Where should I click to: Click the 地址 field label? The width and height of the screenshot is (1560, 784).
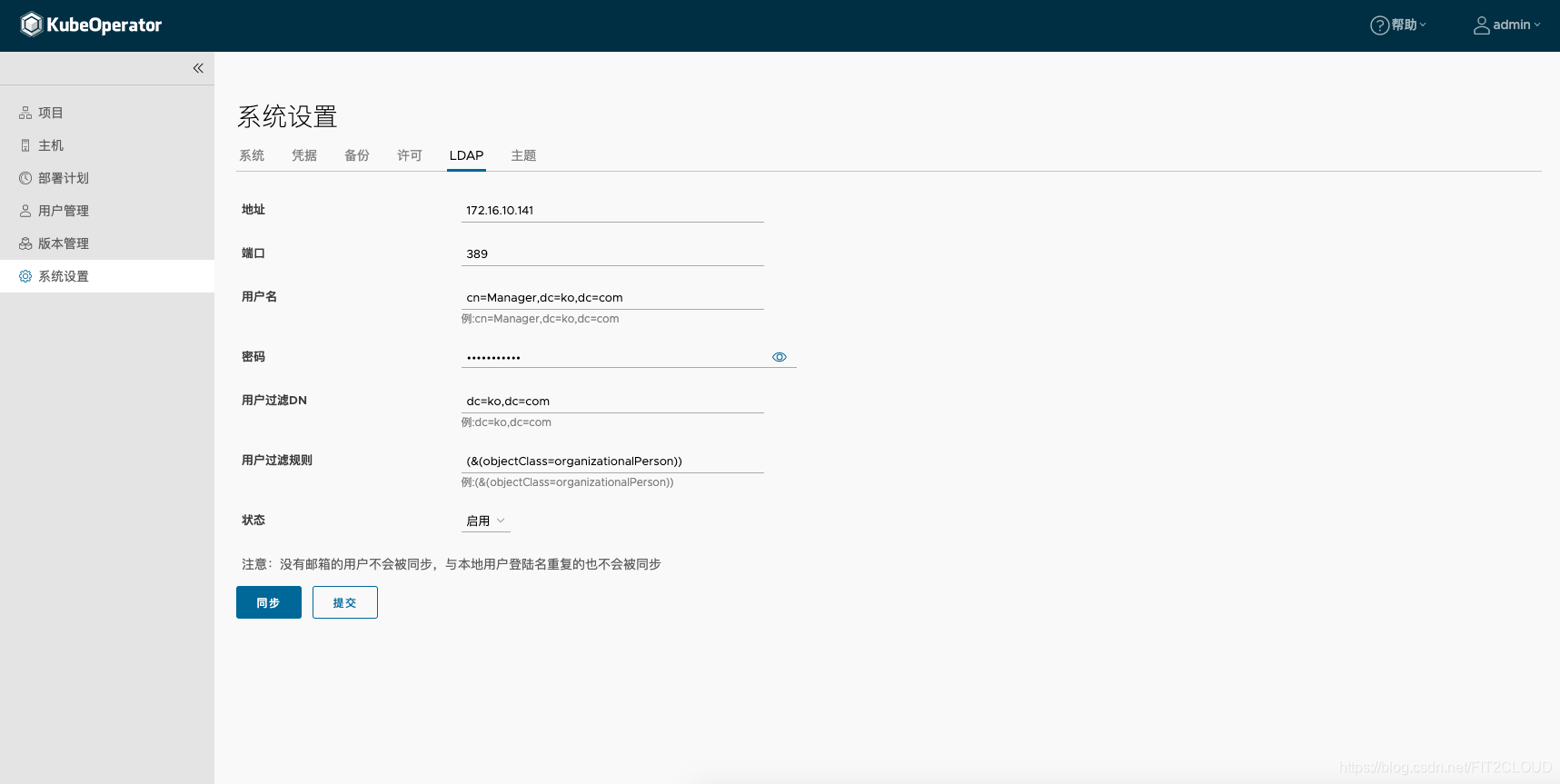[253, 210]
